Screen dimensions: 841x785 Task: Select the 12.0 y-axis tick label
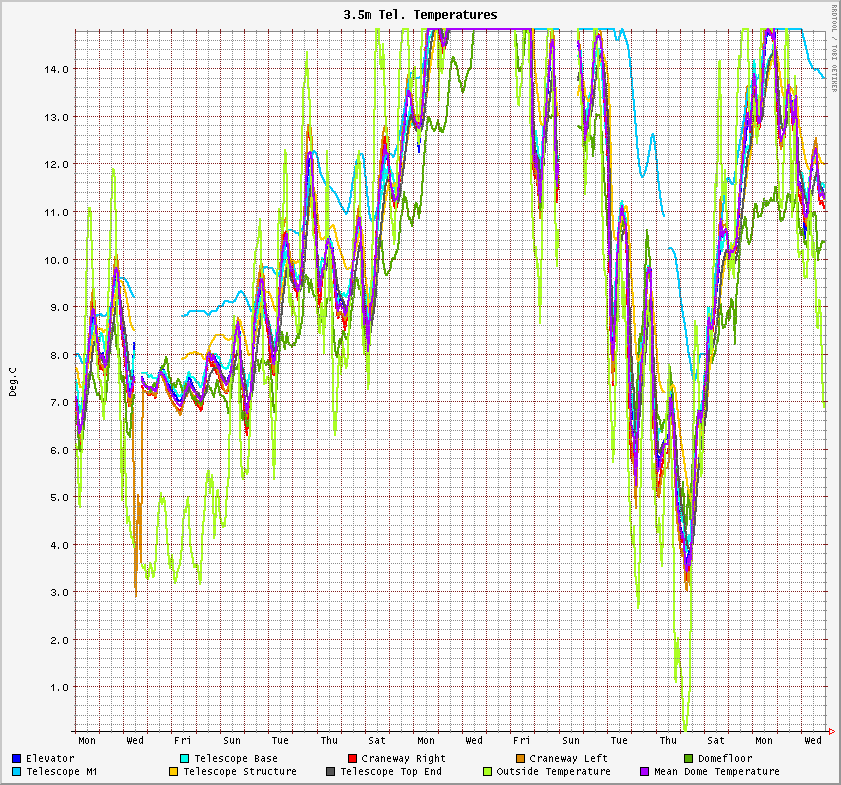tap(56, 164)
